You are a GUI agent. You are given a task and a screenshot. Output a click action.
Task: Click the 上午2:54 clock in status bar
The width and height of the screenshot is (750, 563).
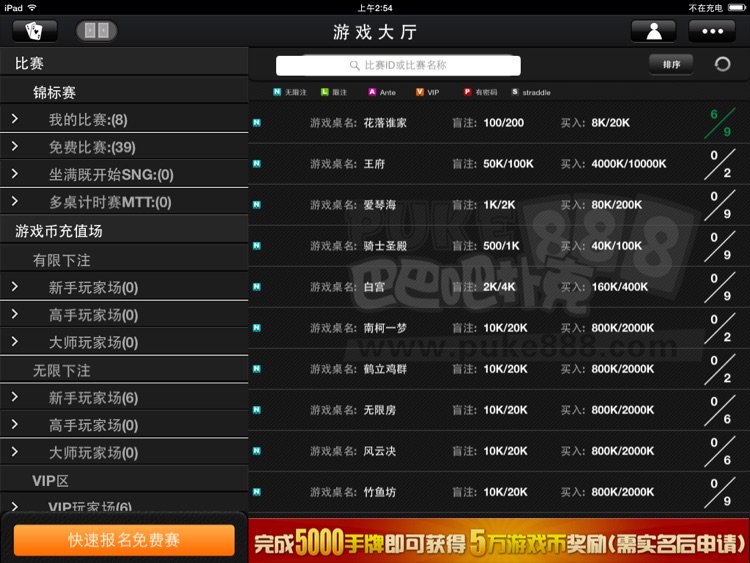pos(375,8)
